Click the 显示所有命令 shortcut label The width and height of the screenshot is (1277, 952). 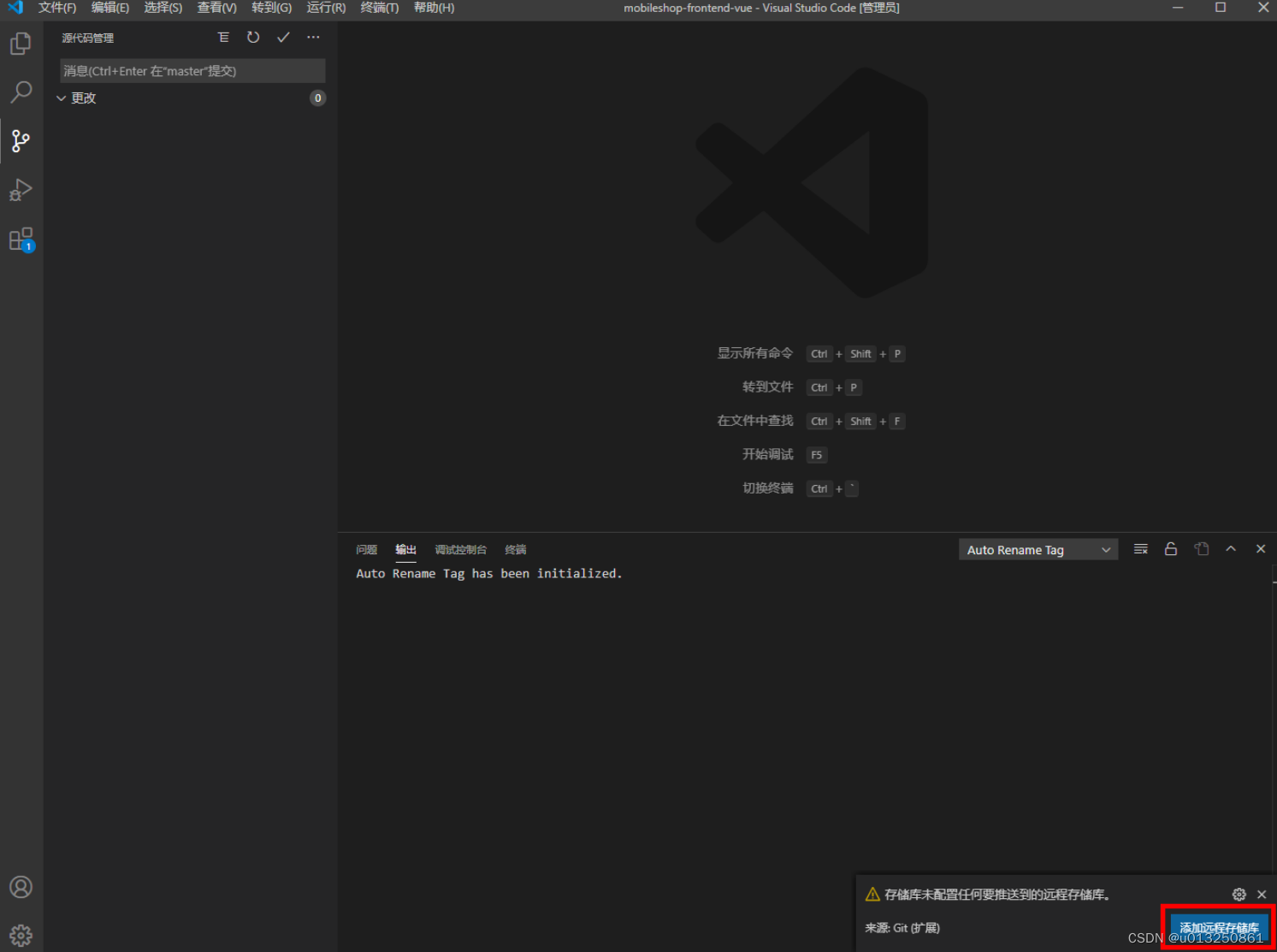(x=755, y=353)
